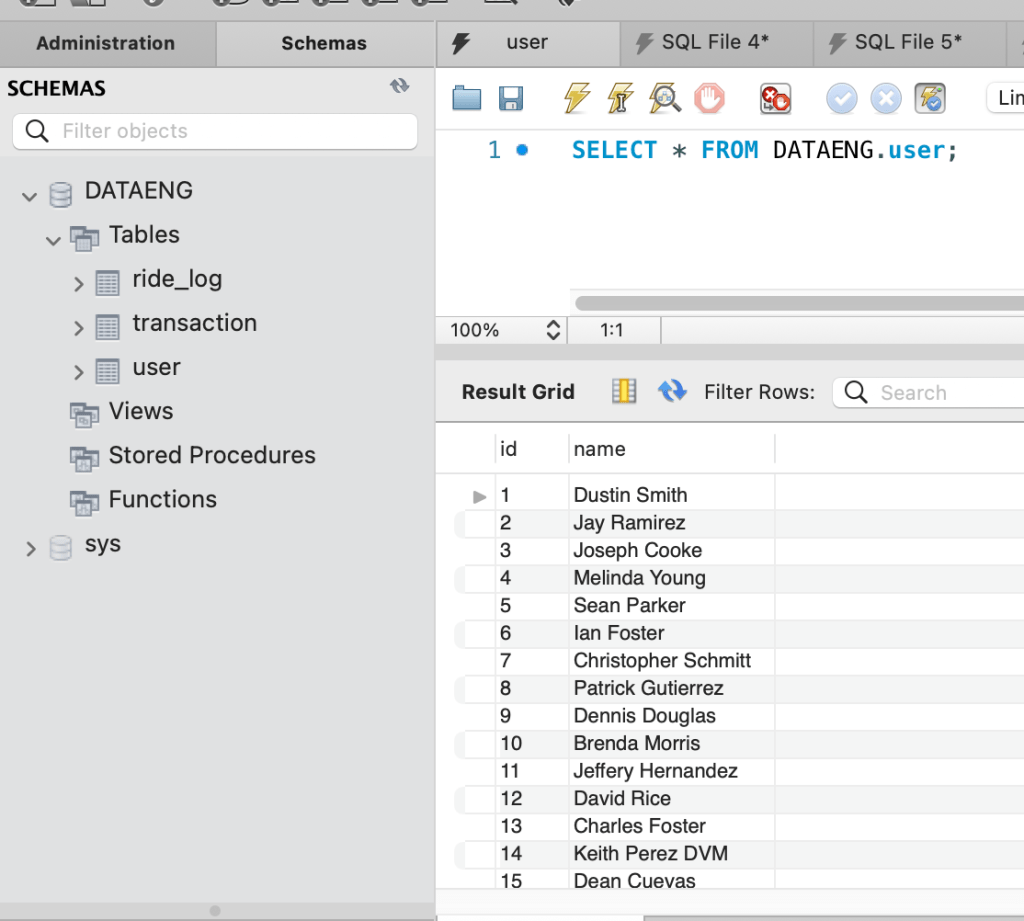1024x921 pixels.
Task: Stop query execution with the hand icon
Action: [x=710, y=98]
